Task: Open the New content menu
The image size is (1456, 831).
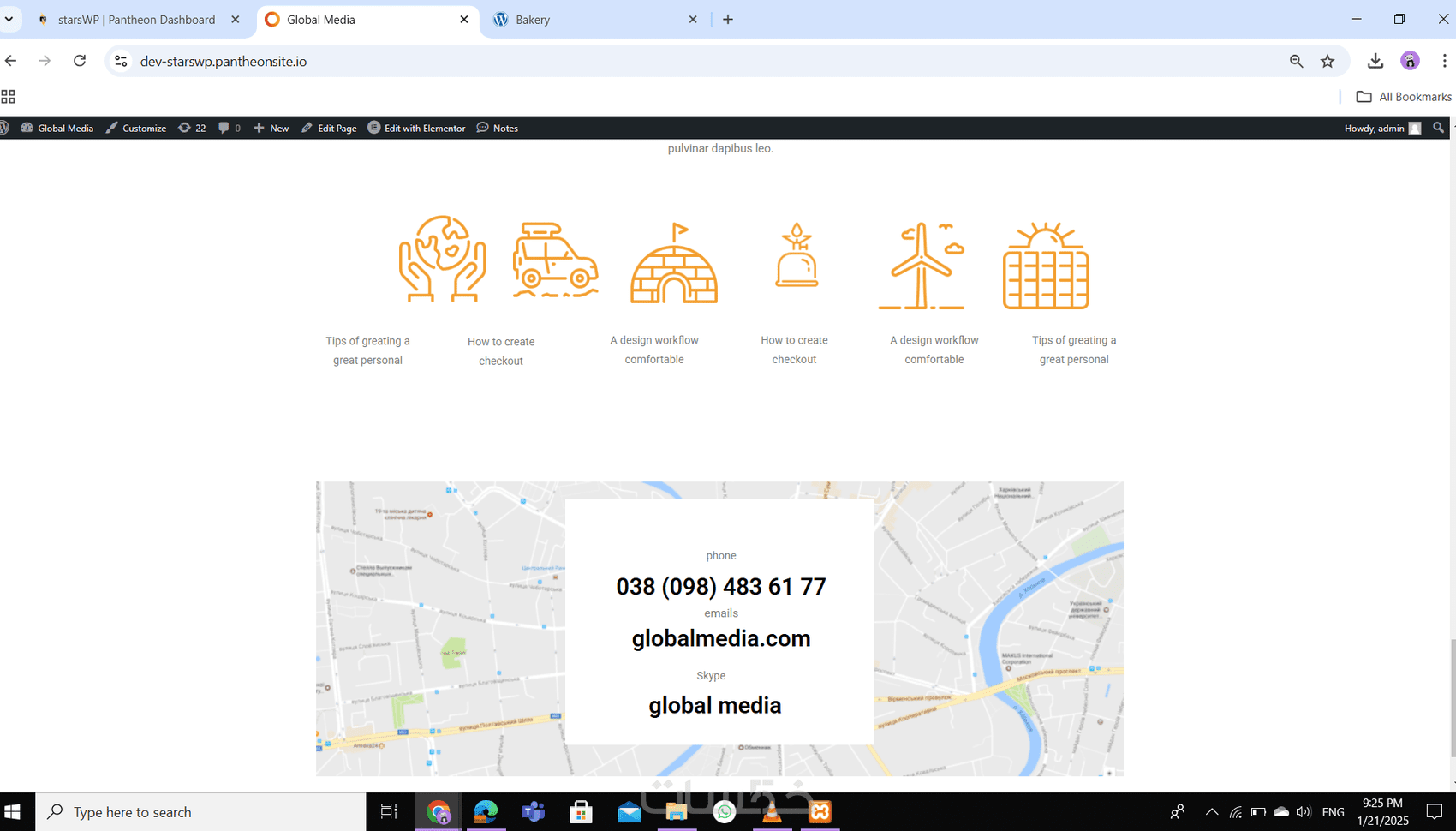Action: tap(271, 128)
